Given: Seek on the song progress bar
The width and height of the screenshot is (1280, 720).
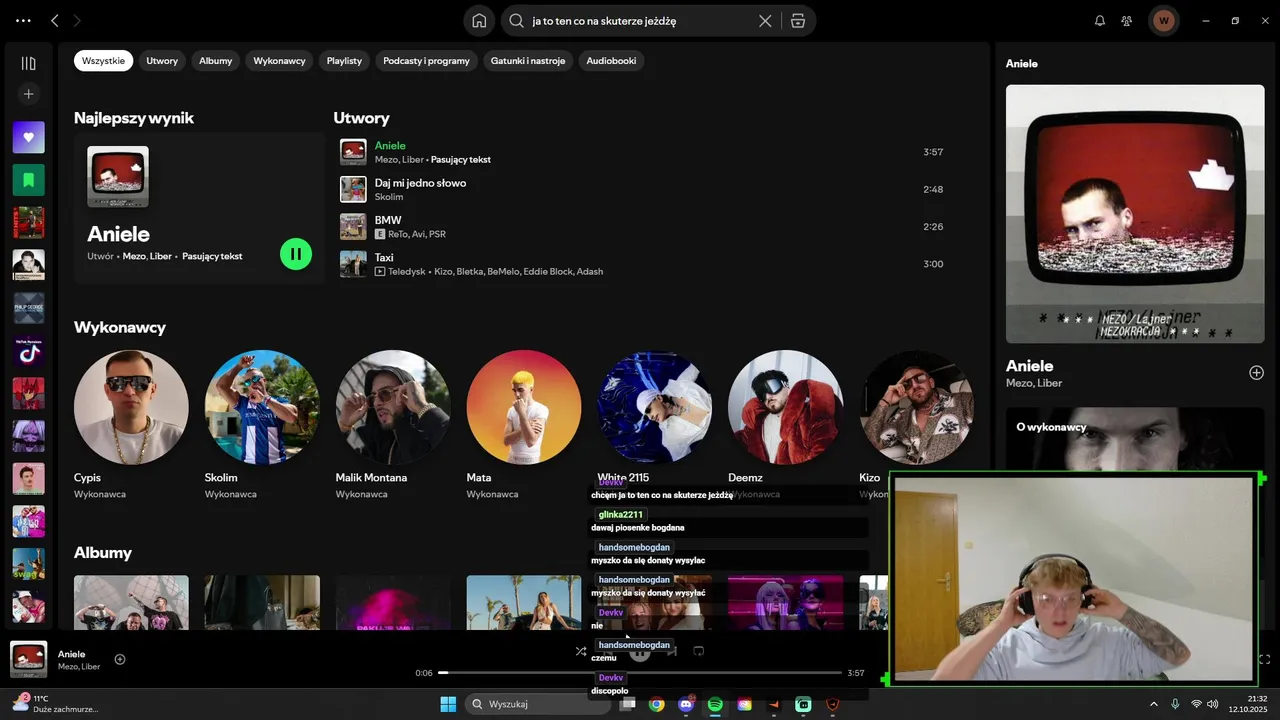Looking at the screenshot, I should (x=640, y=673).
